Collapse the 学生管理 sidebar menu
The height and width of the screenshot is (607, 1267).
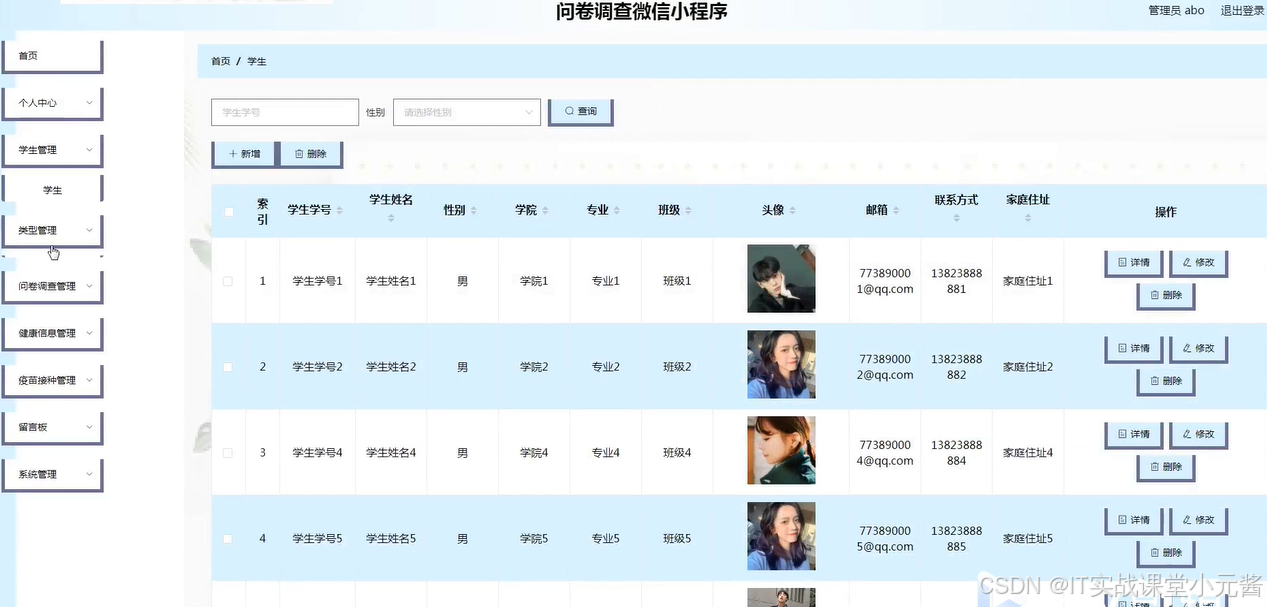tap(52, 150)
